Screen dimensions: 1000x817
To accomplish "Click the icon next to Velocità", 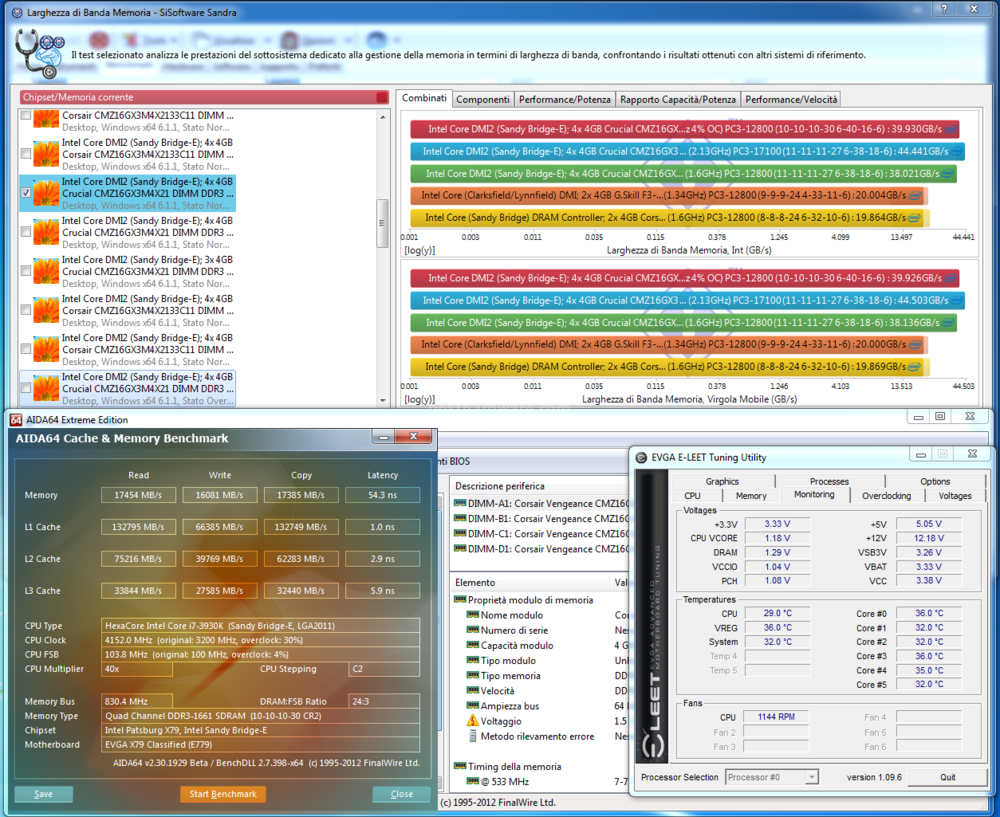I will click(x=473, y=691).
